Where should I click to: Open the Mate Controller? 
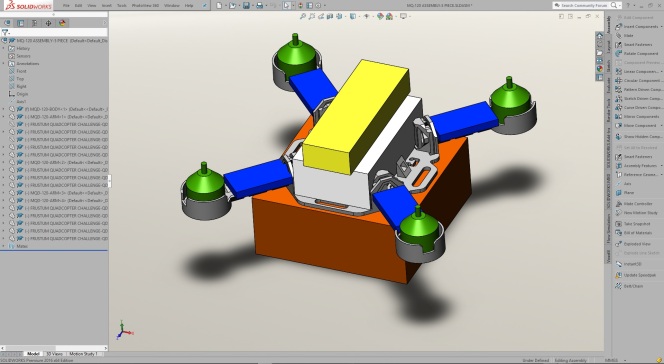[x=634, y=204]
